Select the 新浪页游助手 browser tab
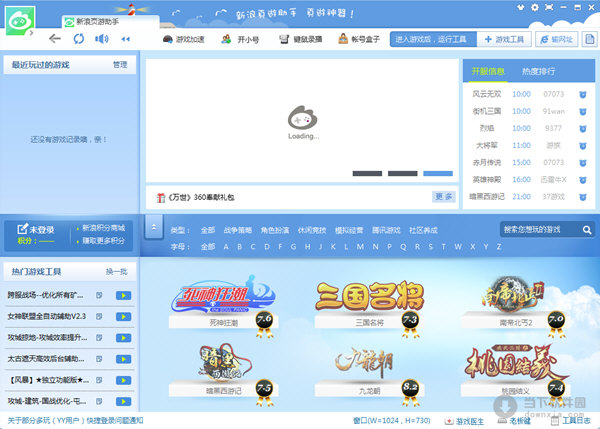The image size is (600, 429). (111, 22)
